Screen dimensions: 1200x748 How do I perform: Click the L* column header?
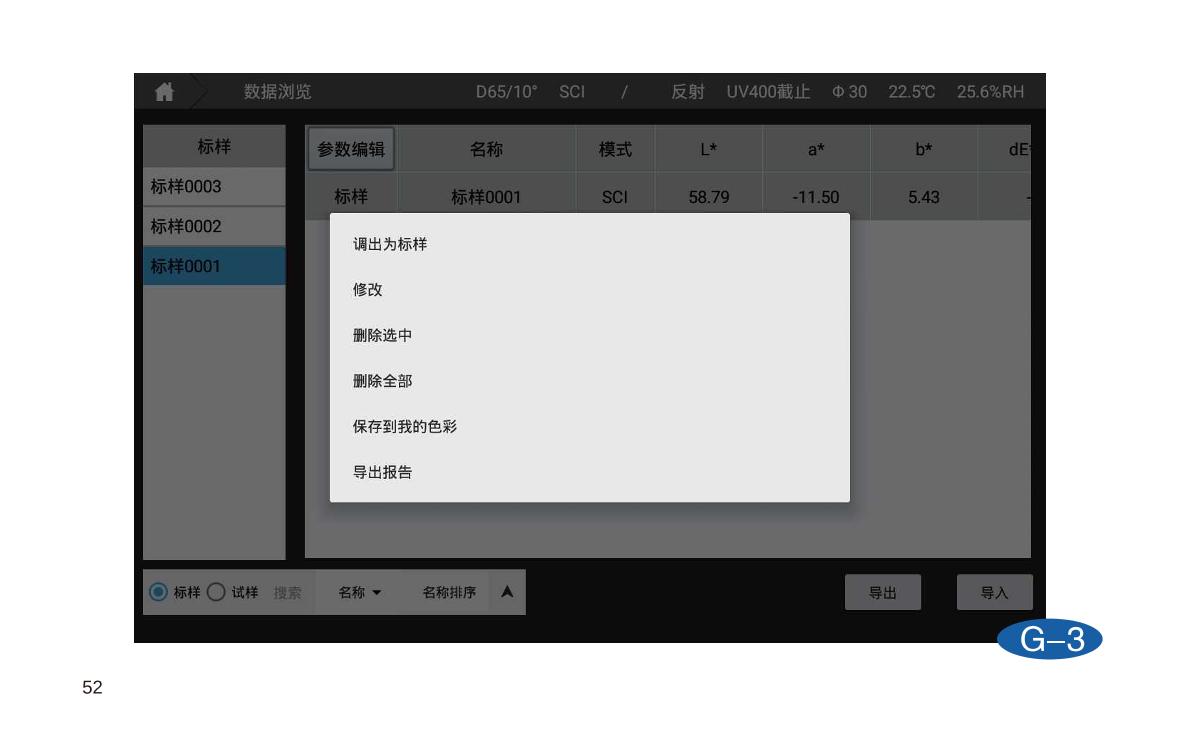(708, 149)
